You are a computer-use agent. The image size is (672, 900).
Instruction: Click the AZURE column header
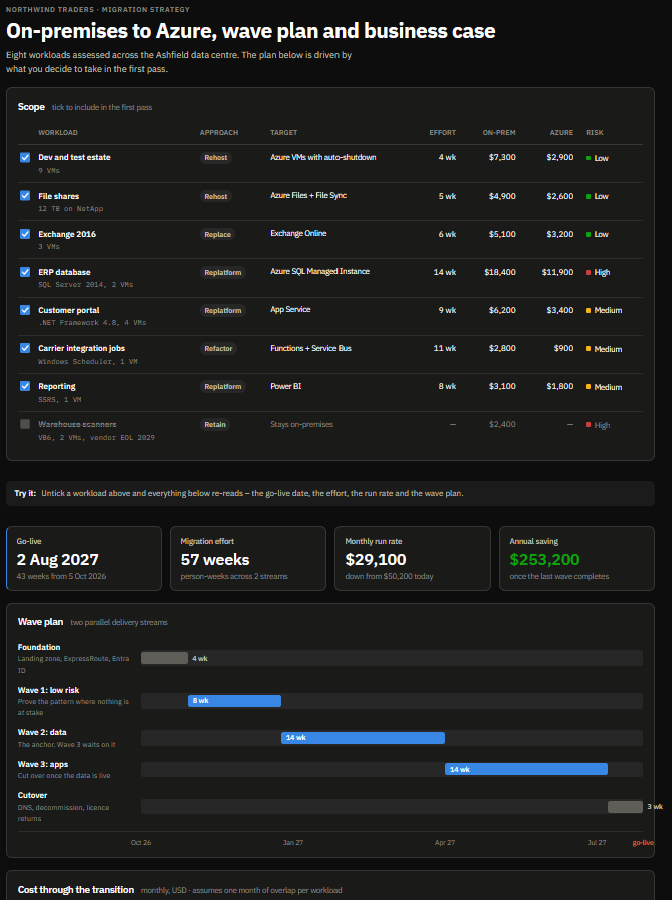561,133
